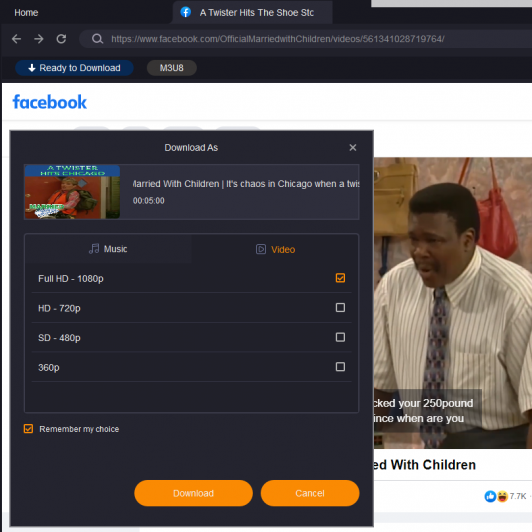
Task: Uncheck the Full HD - 1080p checkbox
Action: click(x=340, y=278)
